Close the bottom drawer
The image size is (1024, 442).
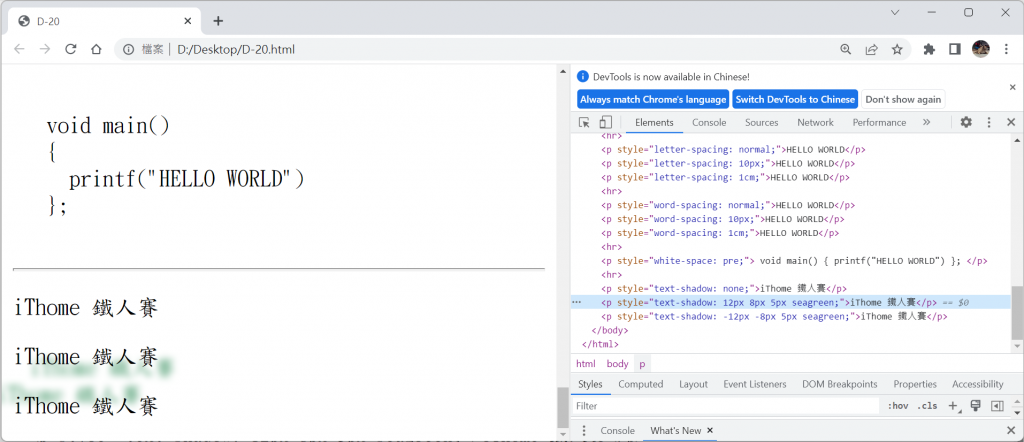1011,431
